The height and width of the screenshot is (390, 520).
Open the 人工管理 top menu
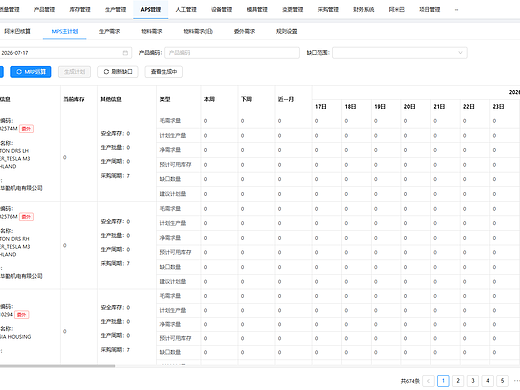point(186,10)
